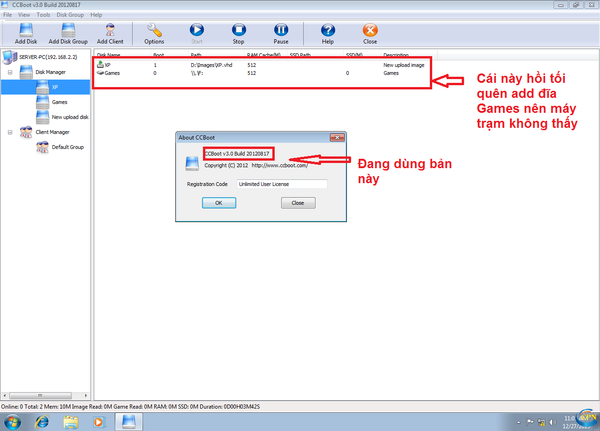The width and height of the screenshot is (600, 431).
Task: Click the New upload image description cell
Action: pyautogui.click(x=404, y=65)
